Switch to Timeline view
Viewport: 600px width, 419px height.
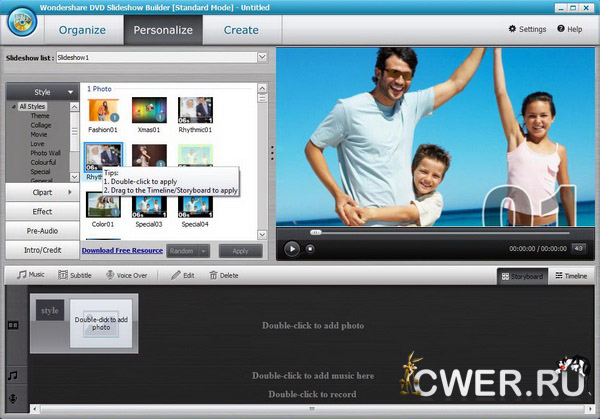(570, 275)
